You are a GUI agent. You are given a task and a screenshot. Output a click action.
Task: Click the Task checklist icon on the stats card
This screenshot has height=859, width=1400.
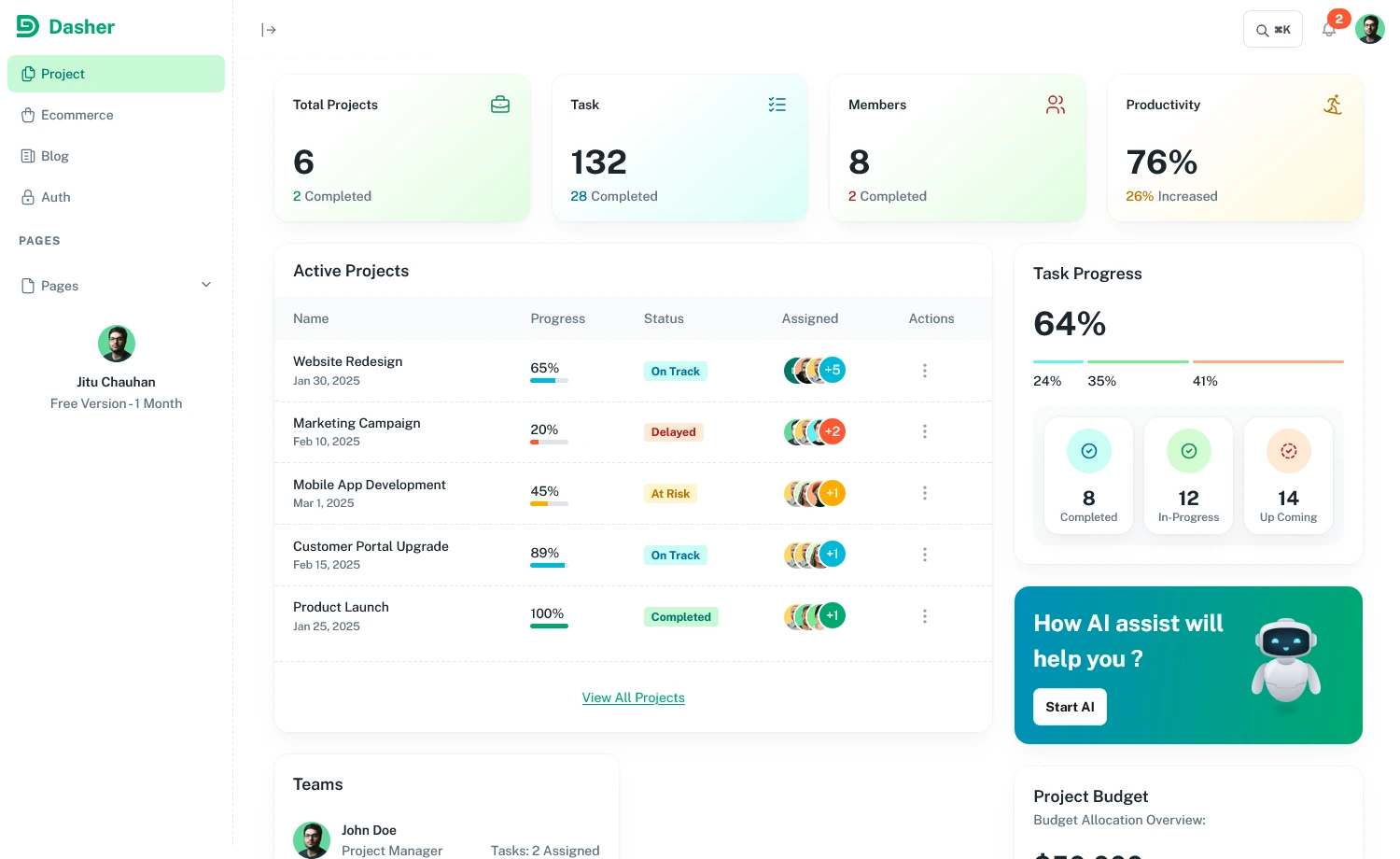777,105
